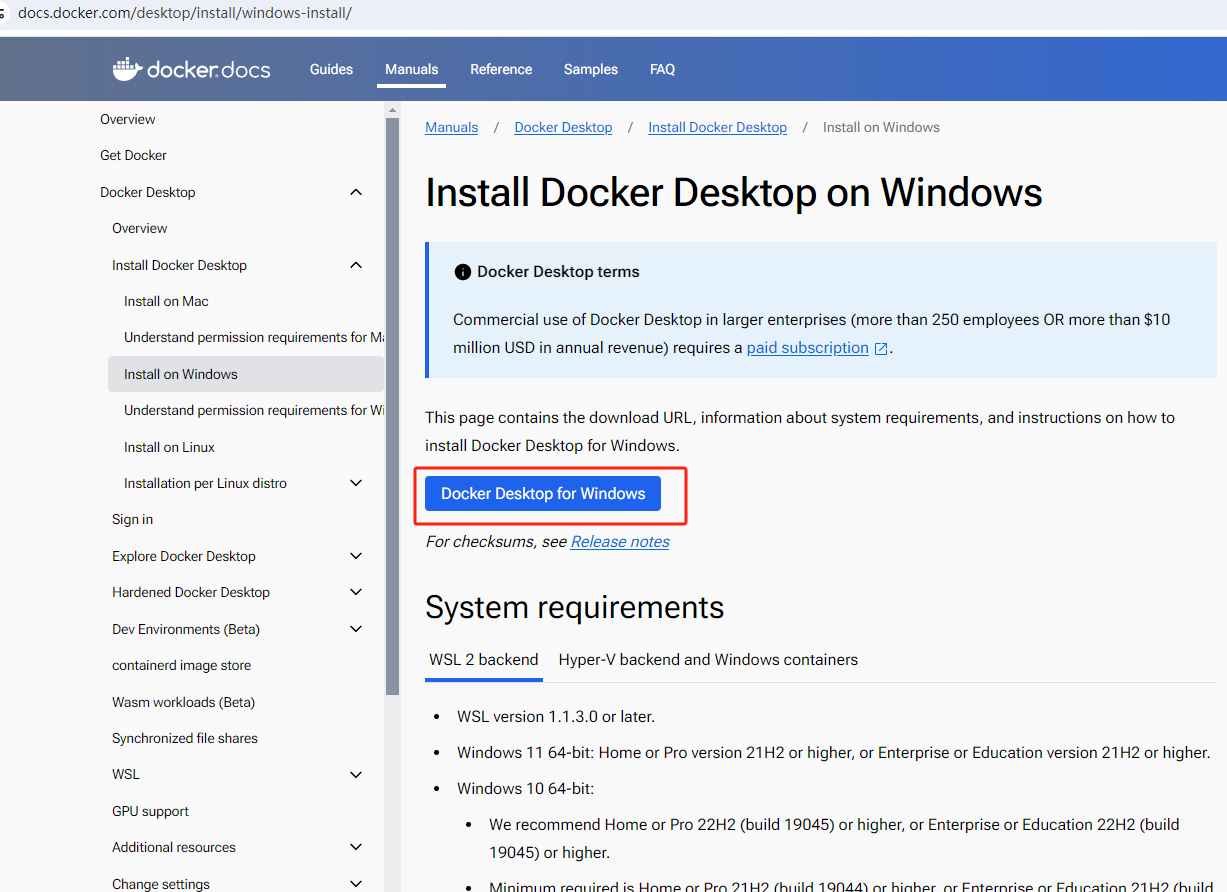Screen dimensions: 1227x892
Task: Collapse the Docker Desktop sidebar section
Action: point(356,192)
